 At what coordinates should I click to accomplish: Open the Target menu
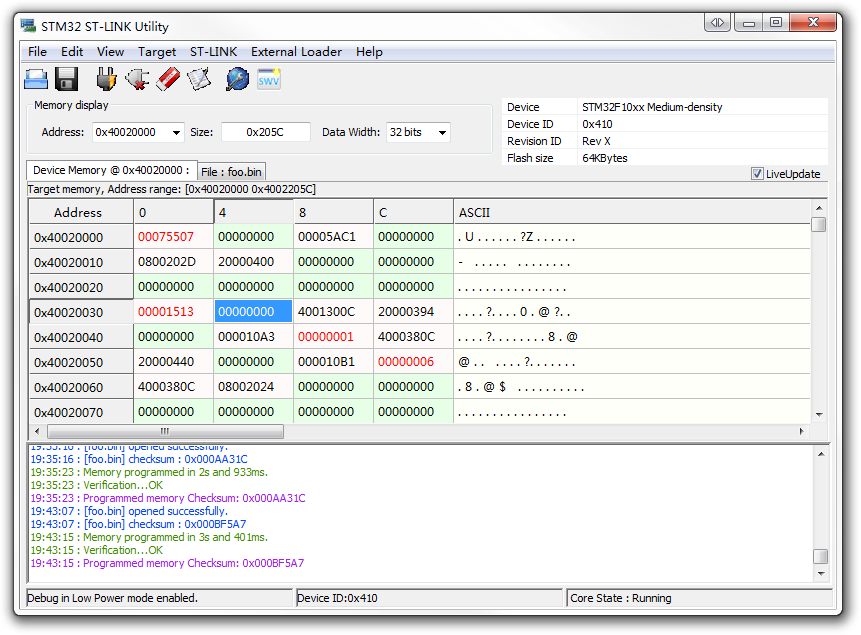coord(157,52)
